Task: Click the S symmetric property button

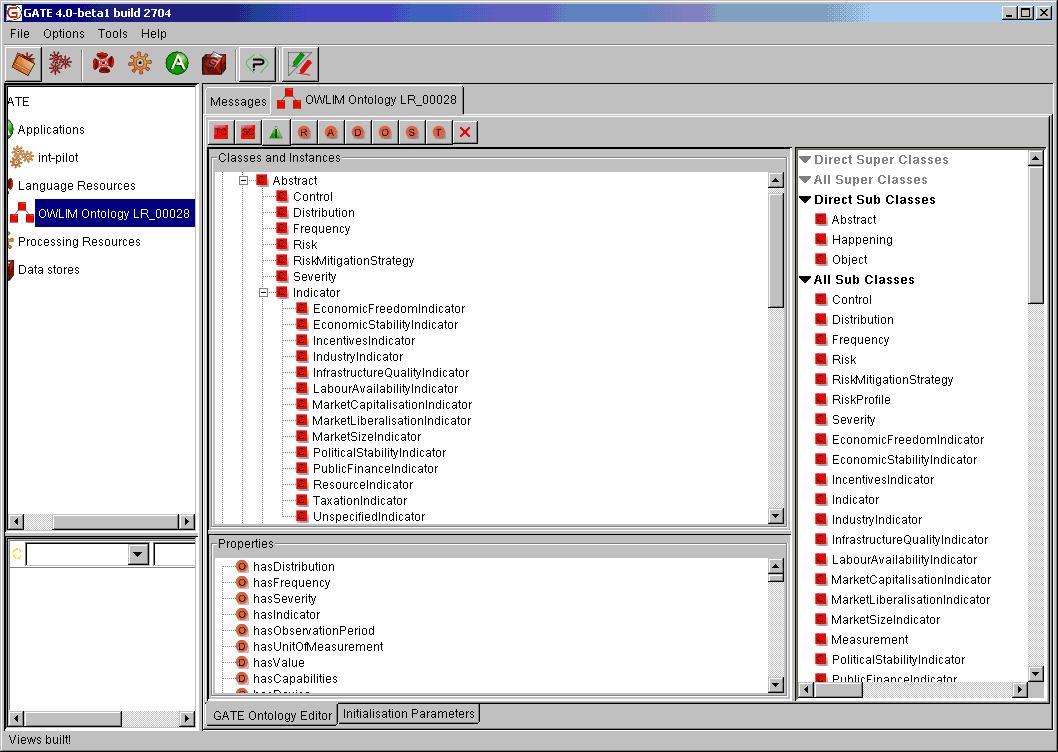Action: coord(412,132)
